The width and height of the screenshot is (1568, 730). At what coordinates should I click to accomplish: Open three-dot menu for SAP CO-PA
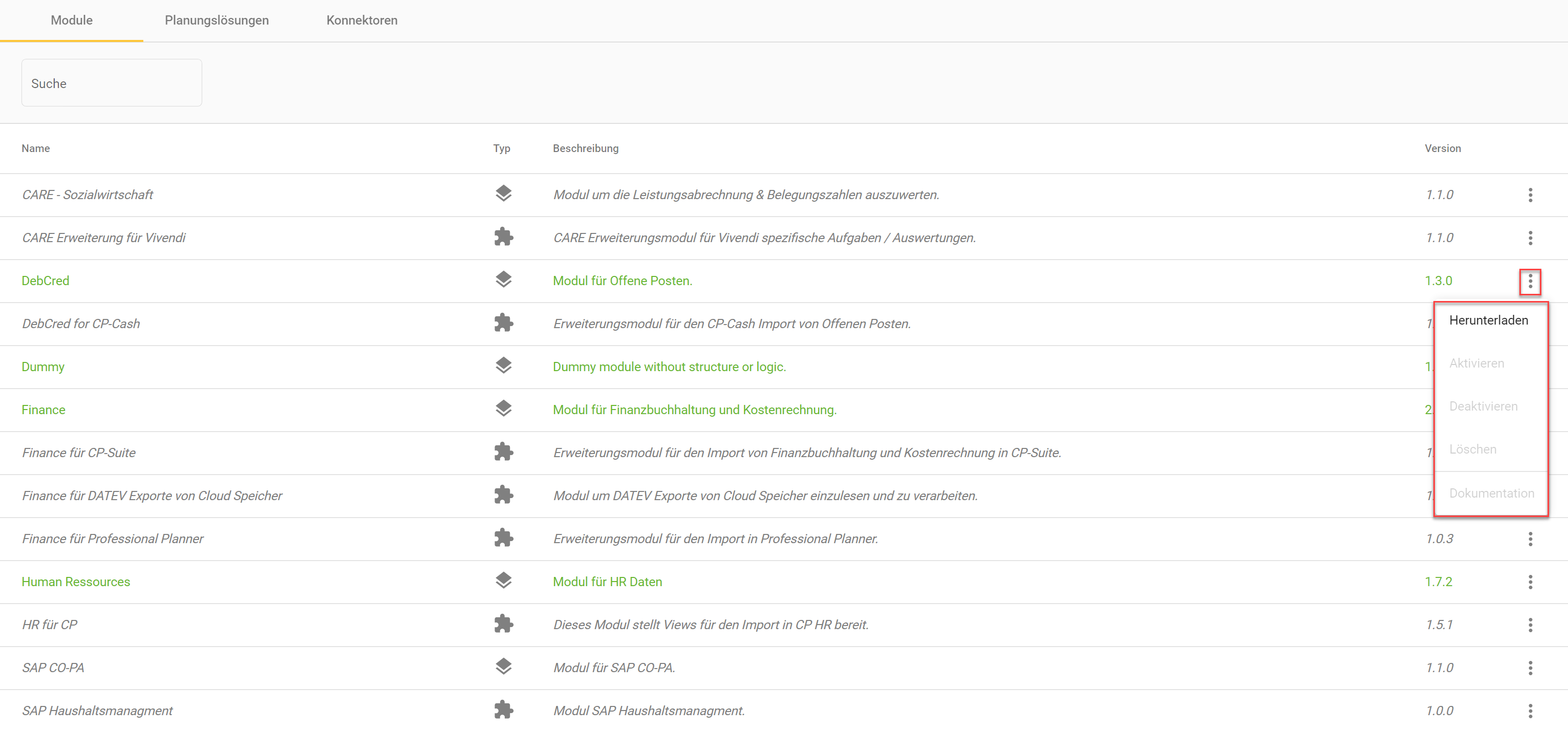pyautogui.click(x=1530, y=668)
